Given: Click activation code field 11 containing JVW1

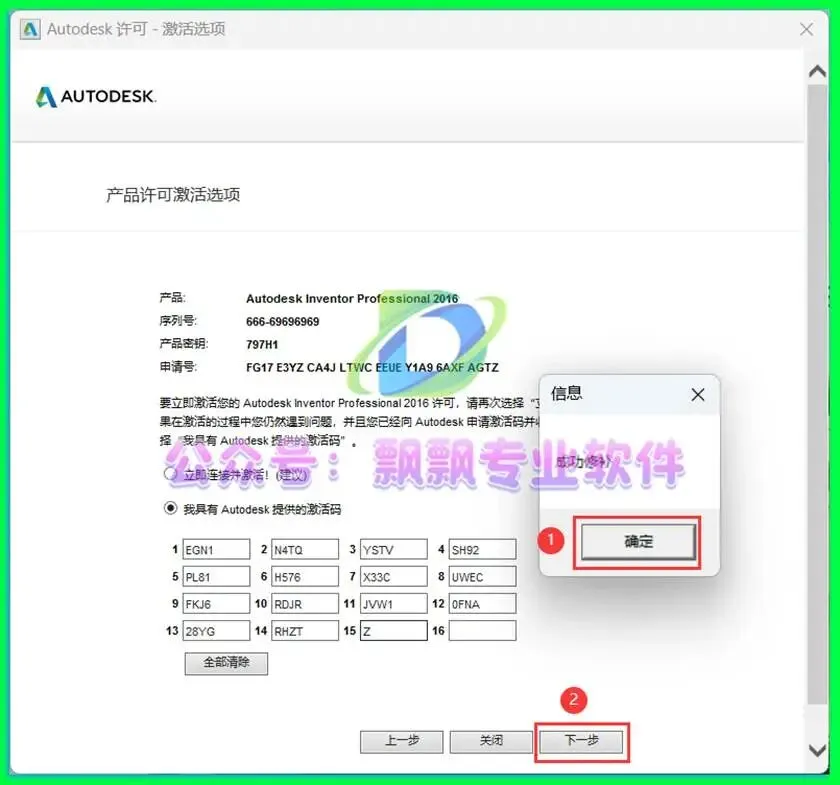Looking at the screenshot, I should pyautogui.click(x=394, y=603).
